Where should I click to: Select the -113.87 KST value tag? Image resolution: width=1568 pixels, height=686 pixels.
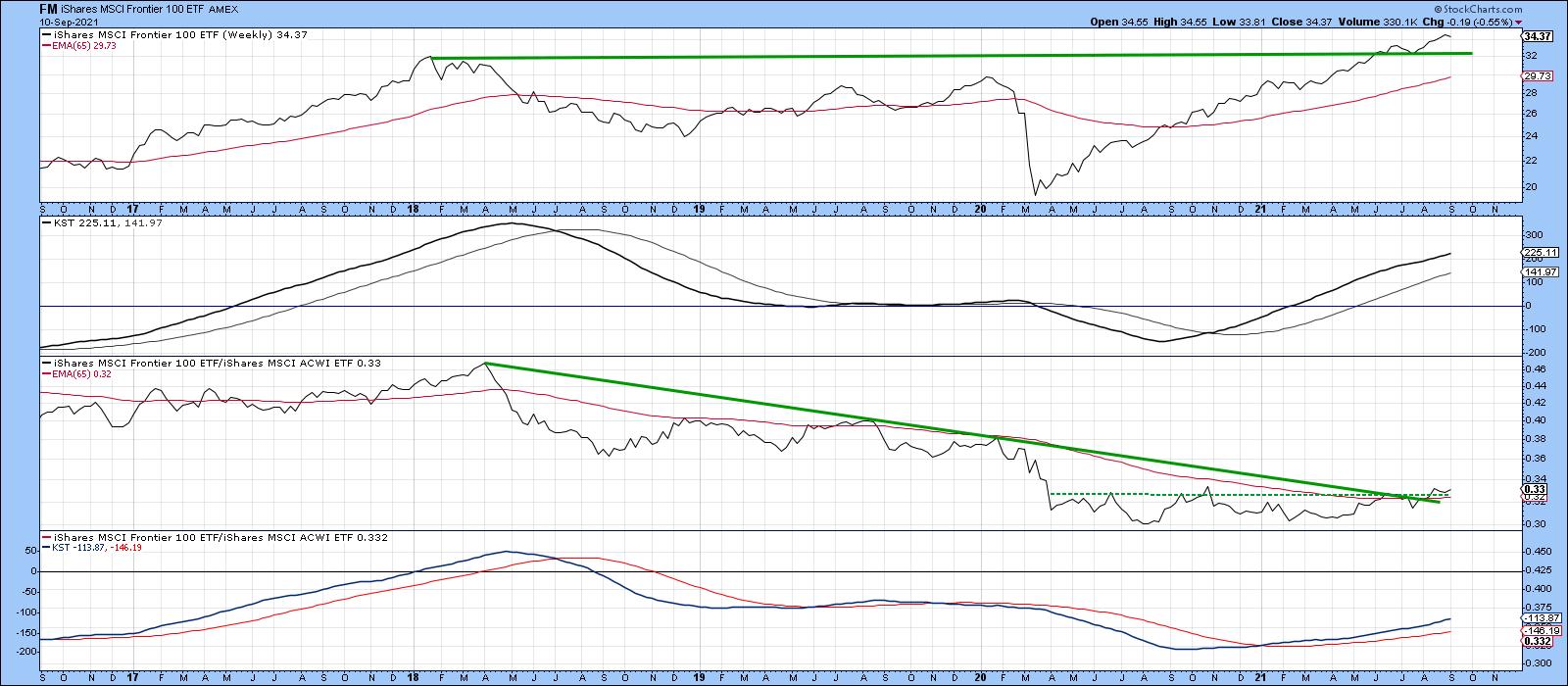click(1535, 618)
